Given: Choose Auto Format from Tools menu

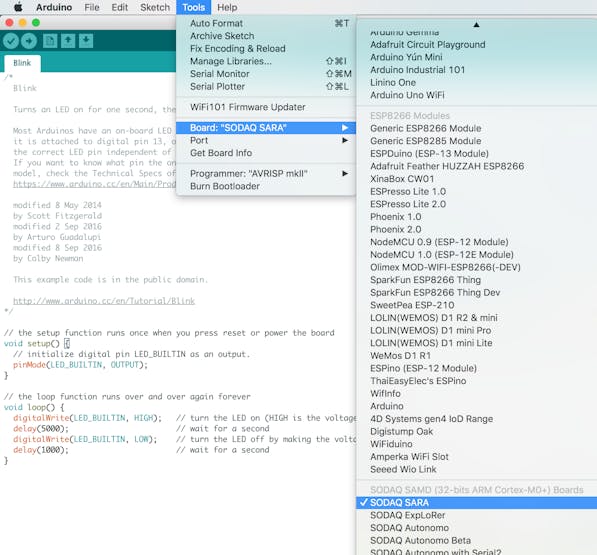Looking at the screenshot, I should [x=266, y=23].
